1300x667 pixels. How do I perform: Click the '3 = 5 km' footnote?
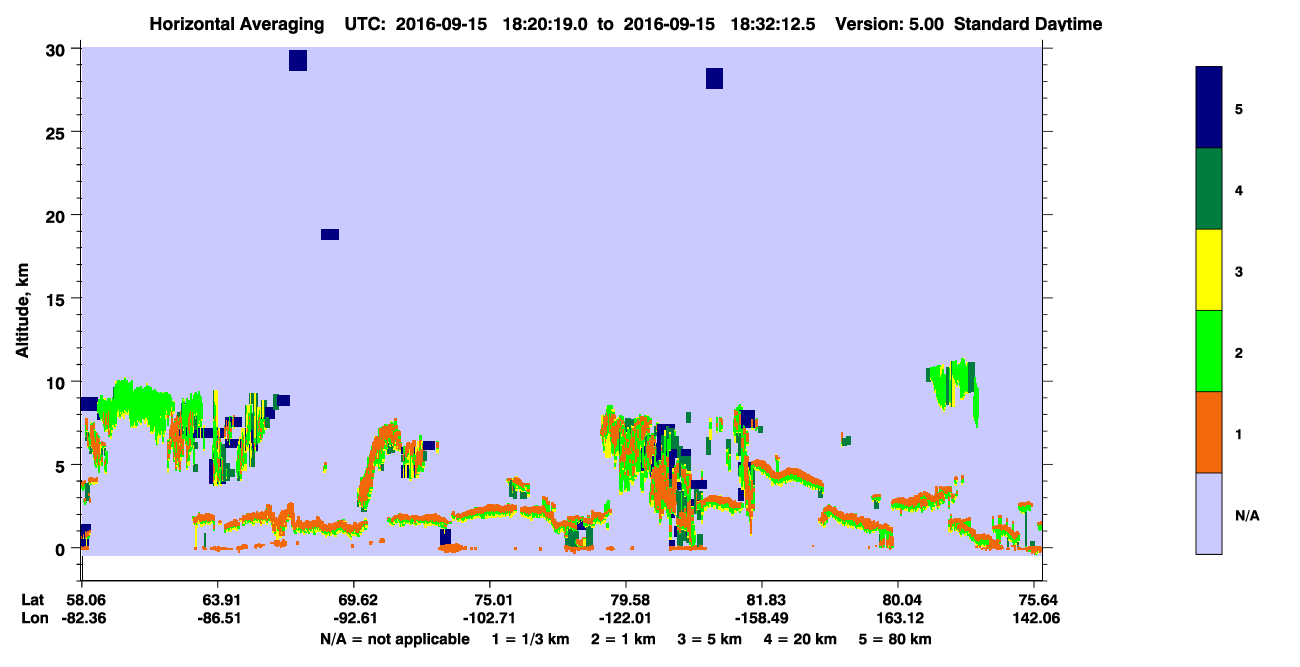coord(709,639)
